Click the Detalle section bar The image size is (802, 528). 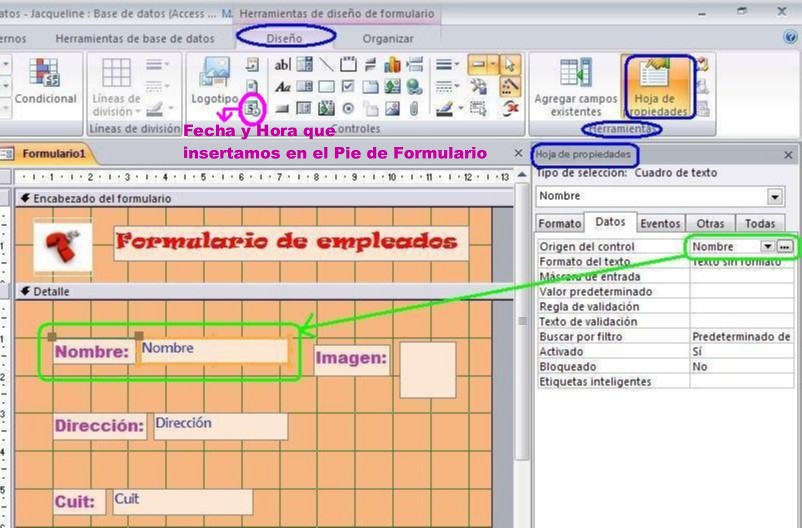point(264,292)
